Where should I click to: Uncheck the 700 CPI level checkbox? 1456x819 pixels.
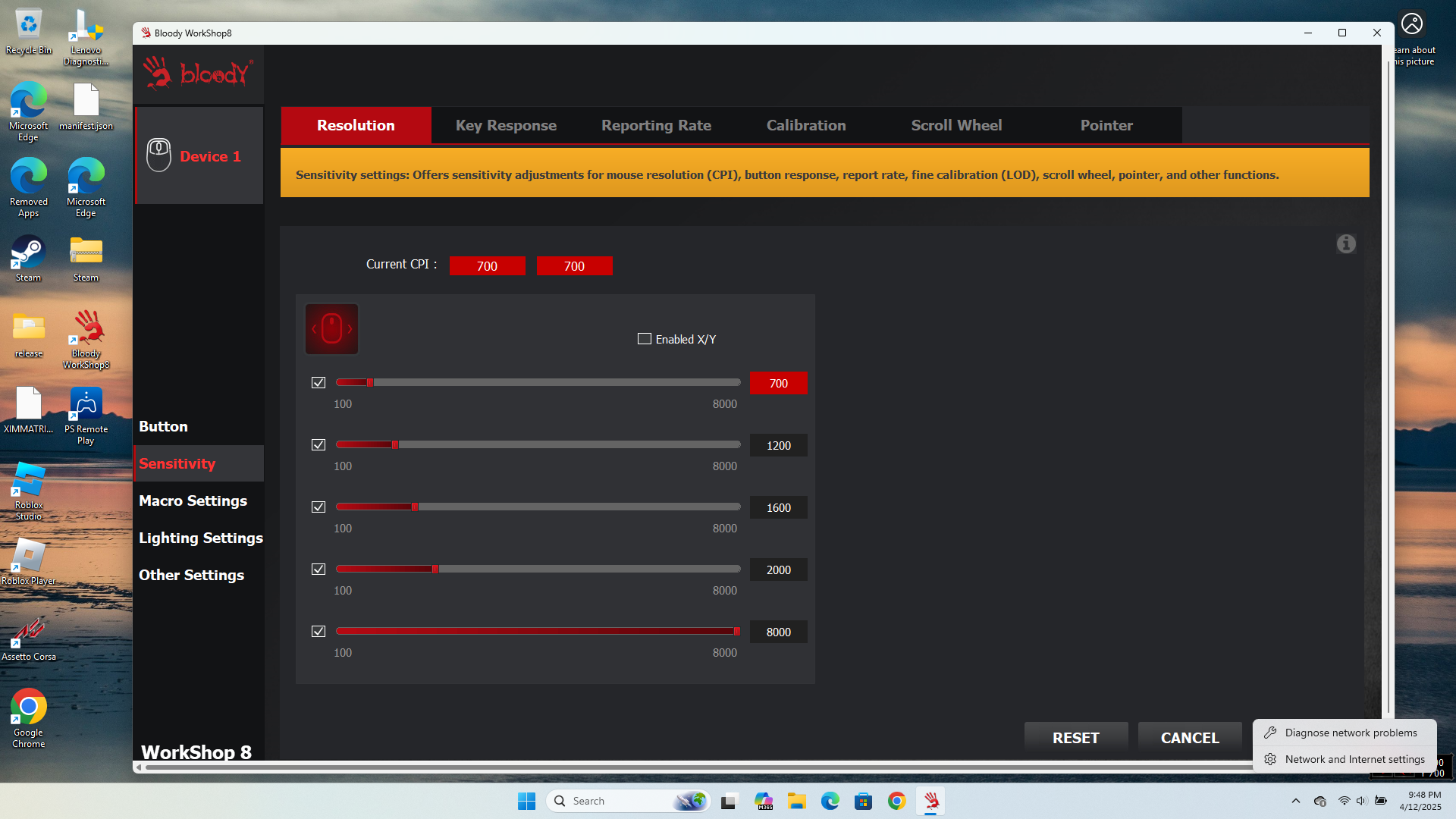click(x=318, y=383)
